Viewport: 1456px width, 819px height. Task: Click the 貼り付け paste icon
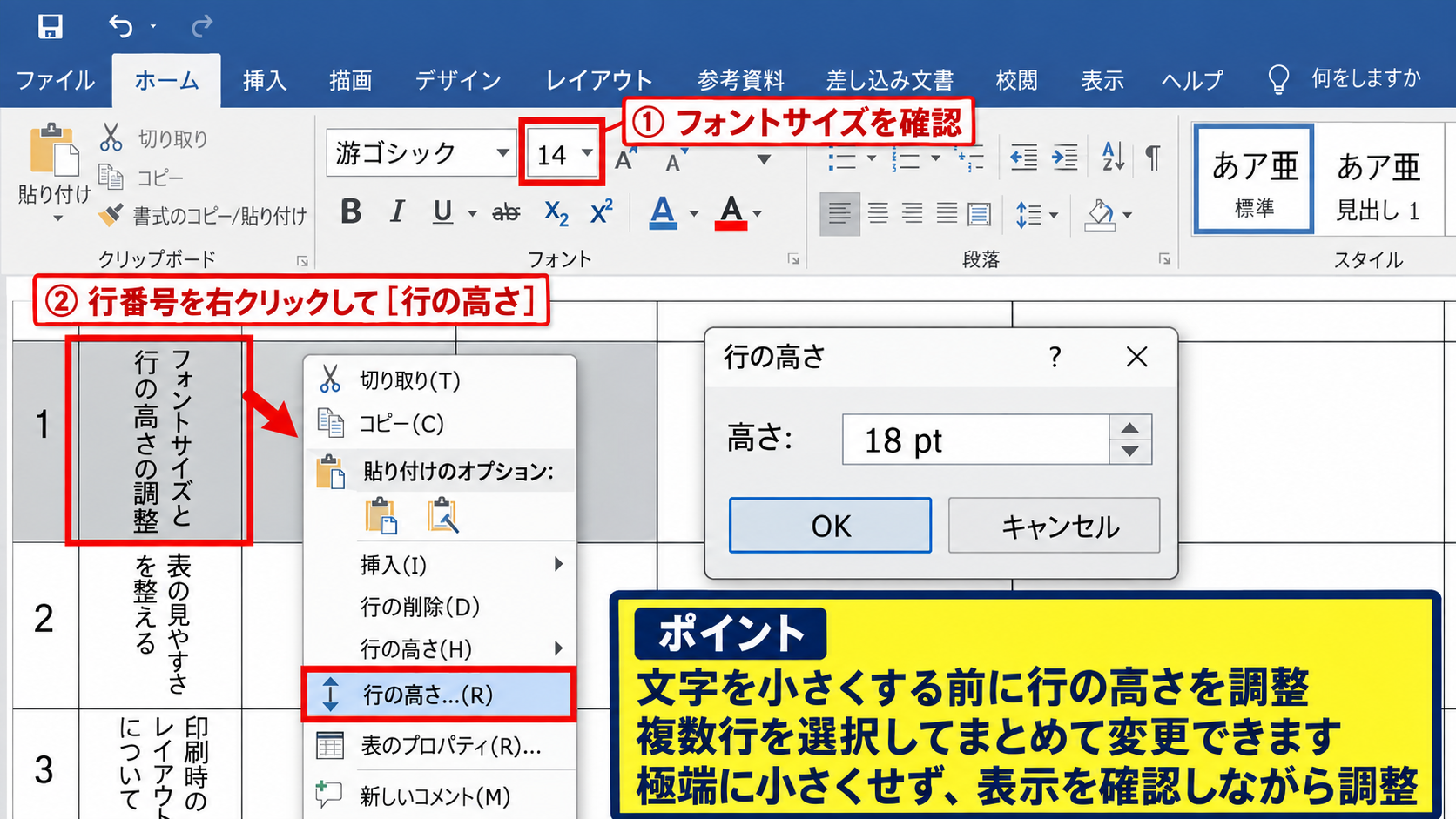[x=54, y=149]
